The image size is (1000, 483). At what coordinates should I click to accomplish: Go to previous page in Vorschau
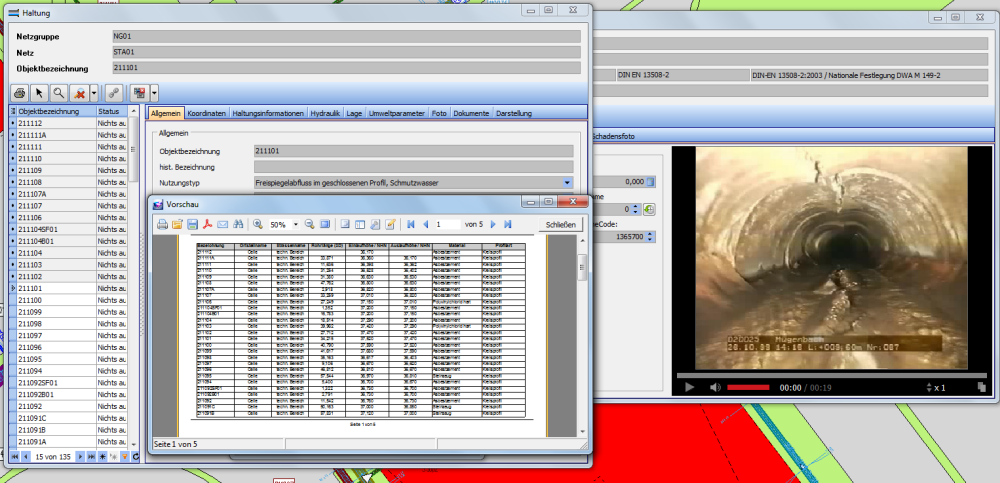point(425,225)
